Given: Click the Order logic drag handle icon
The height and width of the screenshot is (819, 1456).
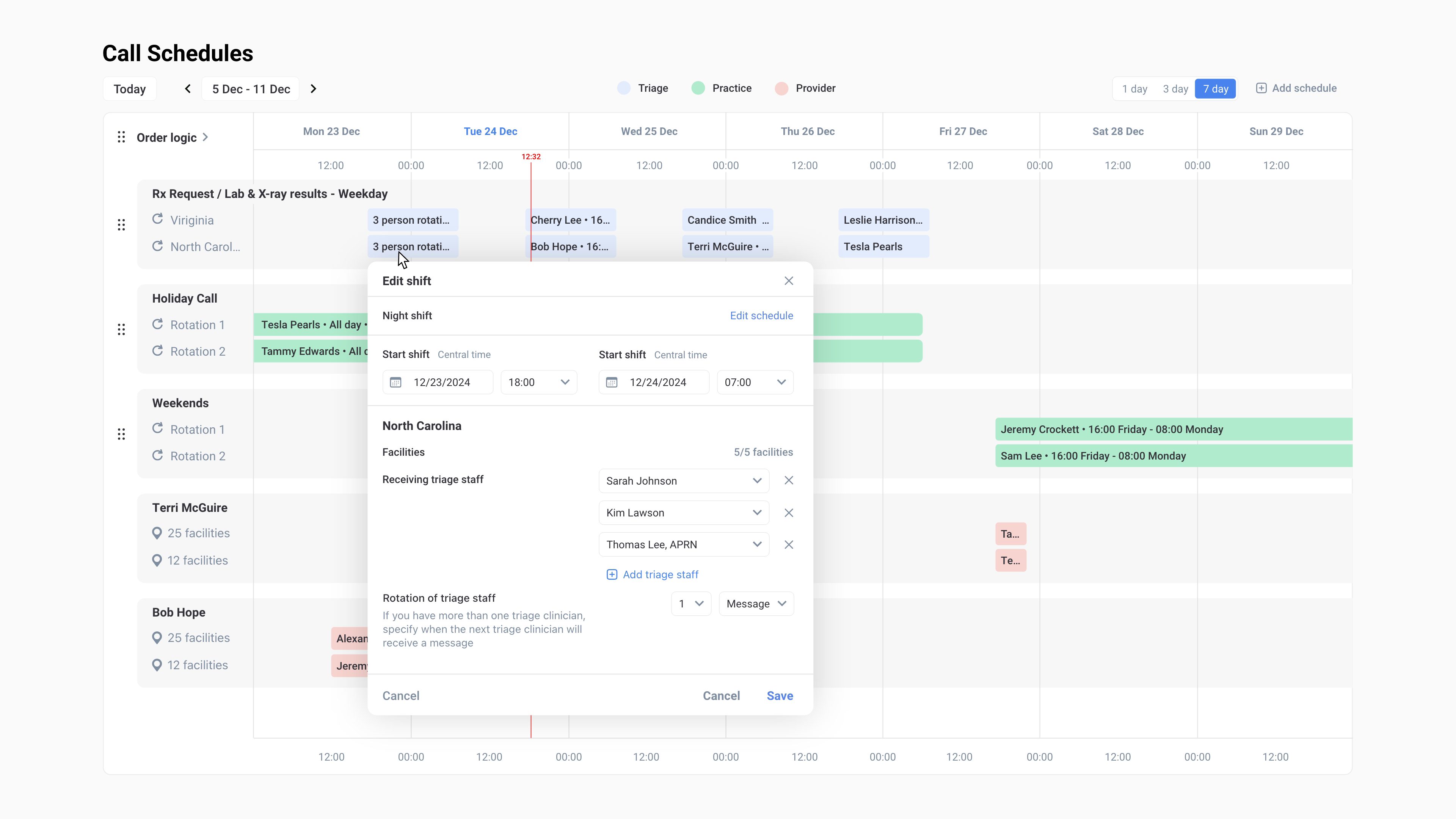Looking at the screenshot, I should tap(121, 137).
